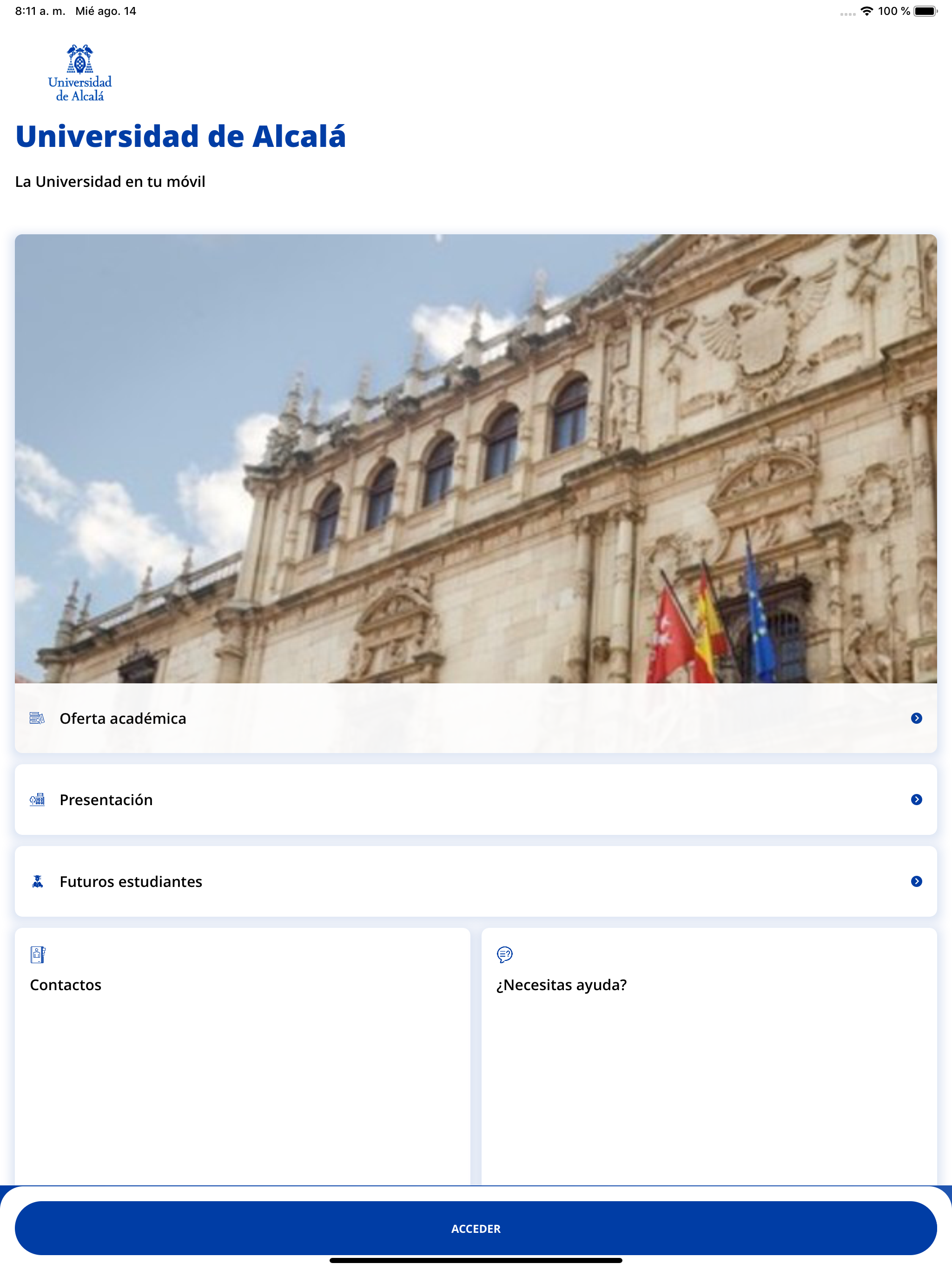Expand Futuros estudiantes via its arrow

(916, 881)
